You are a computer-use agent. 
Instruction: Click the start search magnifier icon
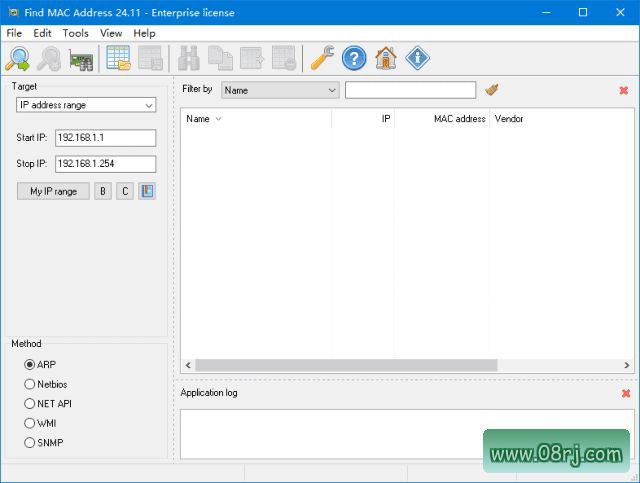coord(17,59)
